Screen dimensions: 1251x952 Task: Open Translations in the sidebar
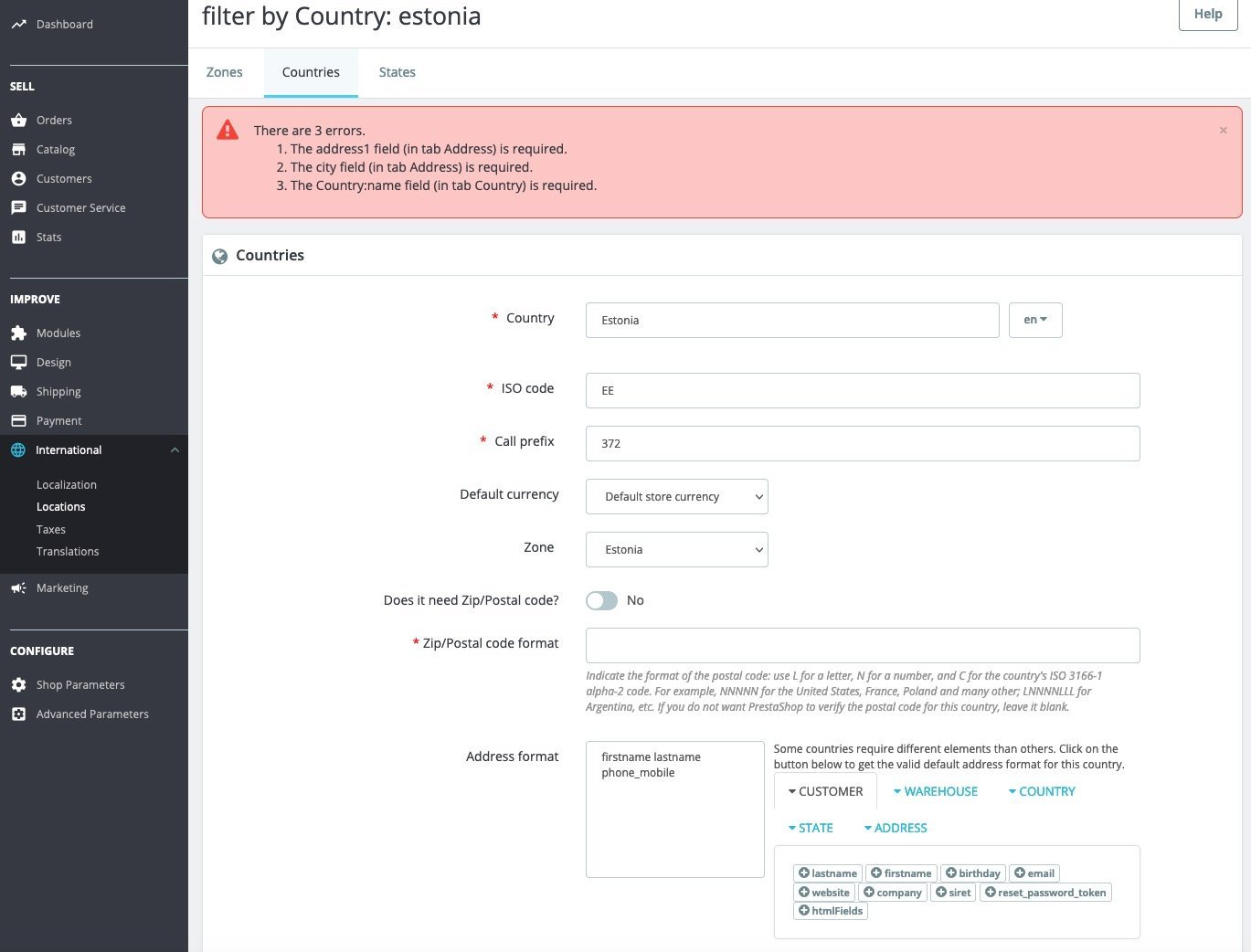[x=68, y=552]
